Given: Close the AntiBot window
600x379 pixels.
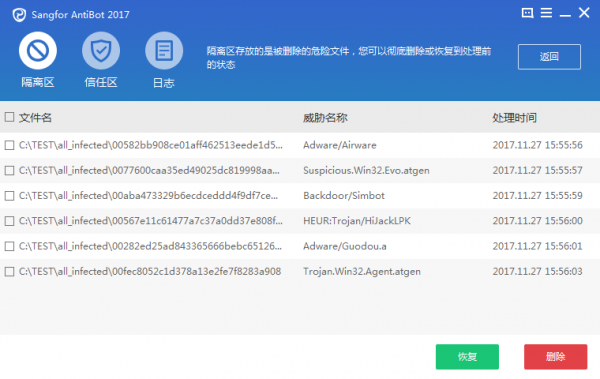Looking at the screenshot, I should coord(584,13).
